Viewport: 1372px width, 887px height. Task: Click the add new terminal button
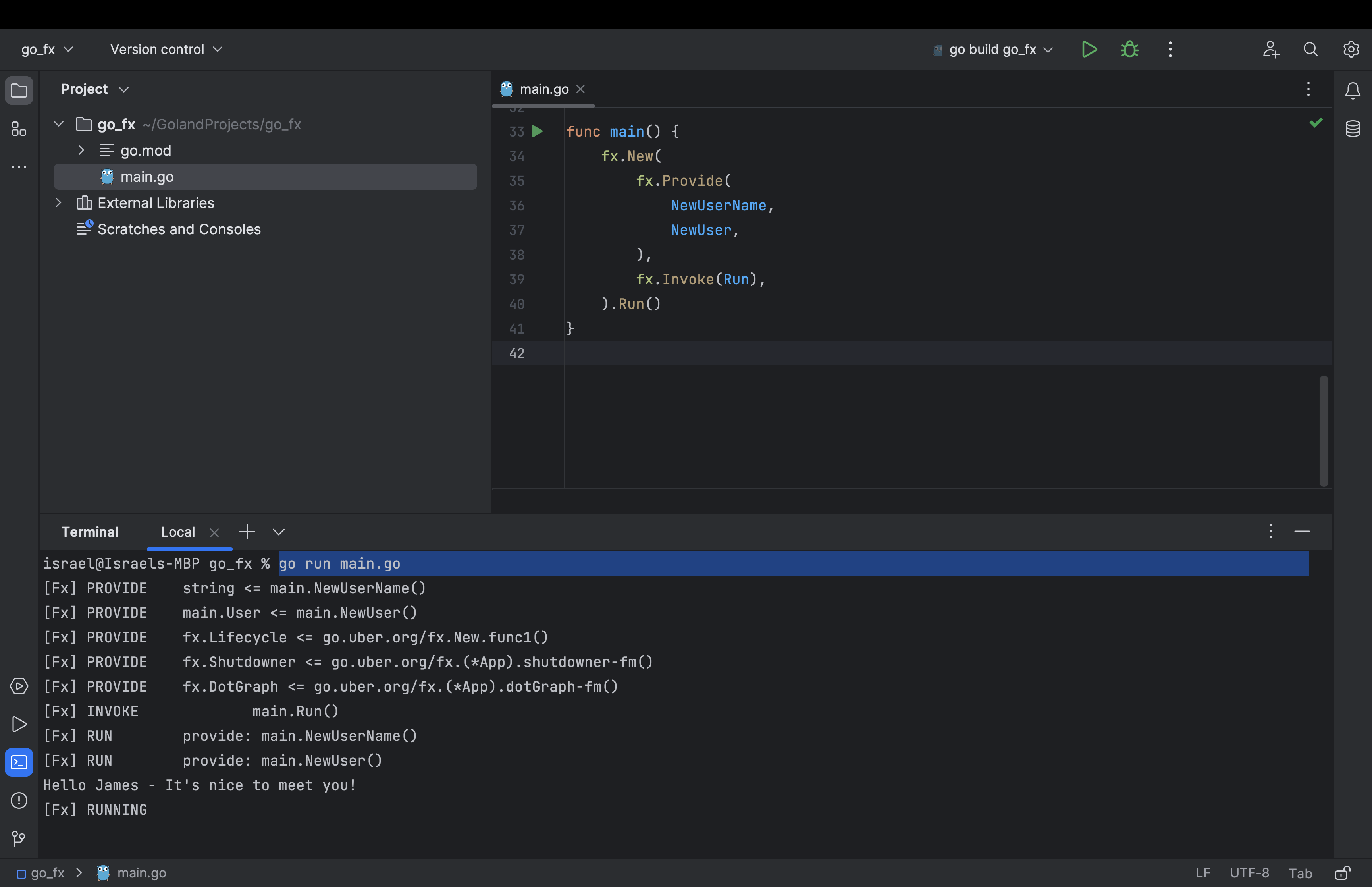click(246, 531)
